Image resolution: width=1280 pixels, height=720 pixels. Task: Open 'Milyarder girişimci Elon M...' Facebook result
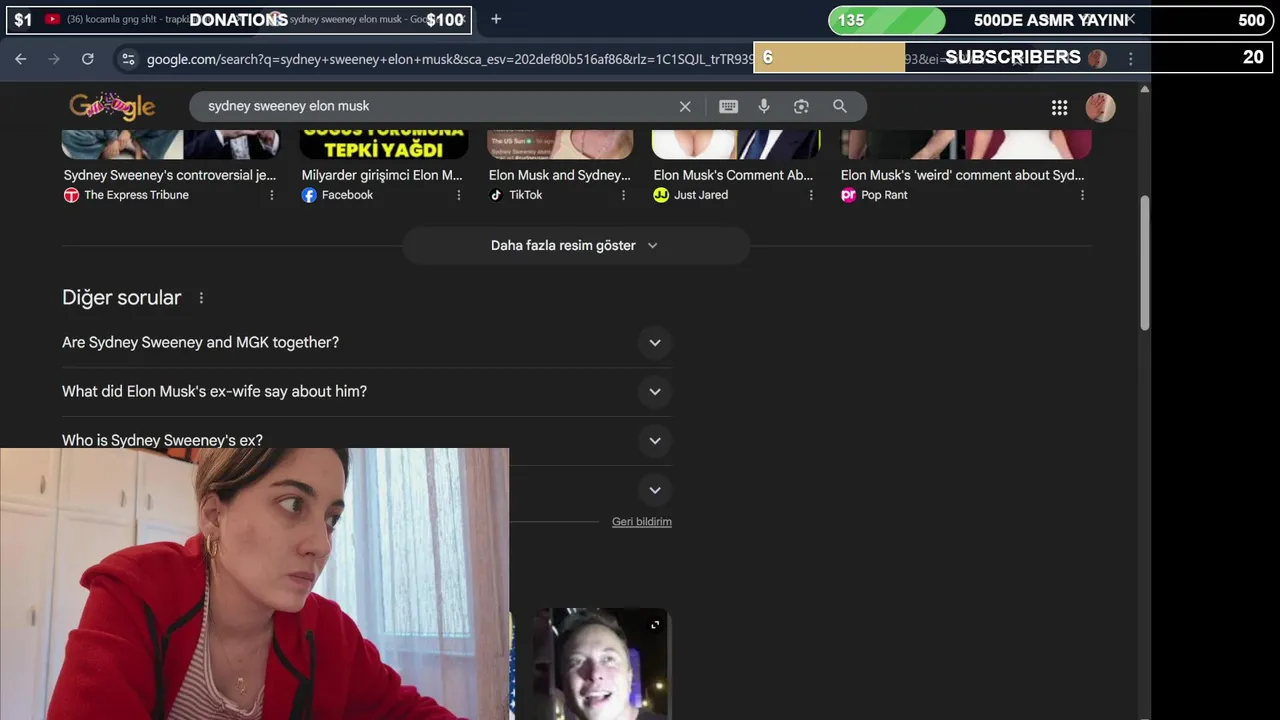[382, 175]
